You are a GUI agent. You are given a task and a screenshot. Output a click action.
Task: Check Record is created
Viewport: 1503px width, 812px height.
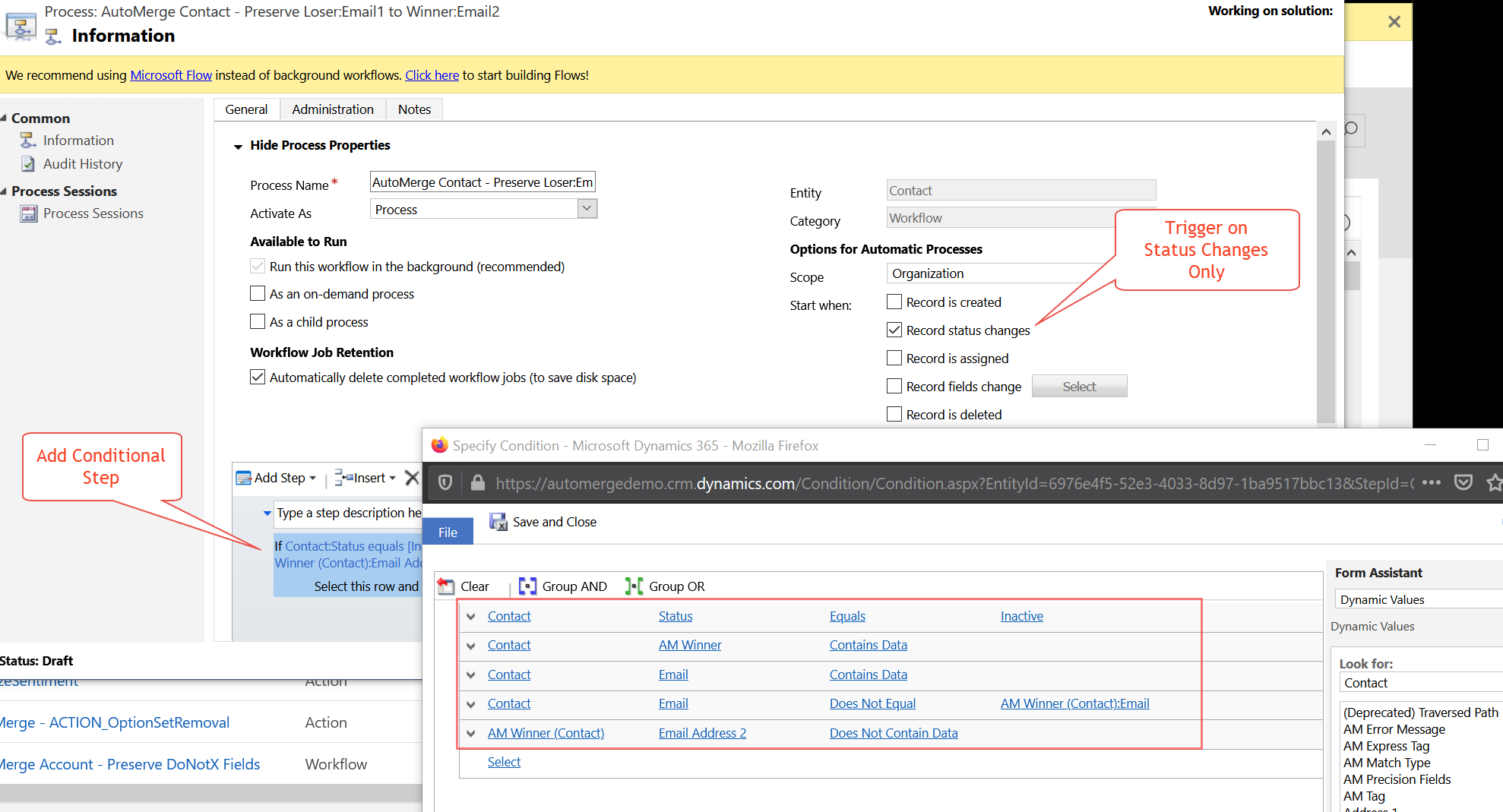pyautogui.click(x=894, y=302)
